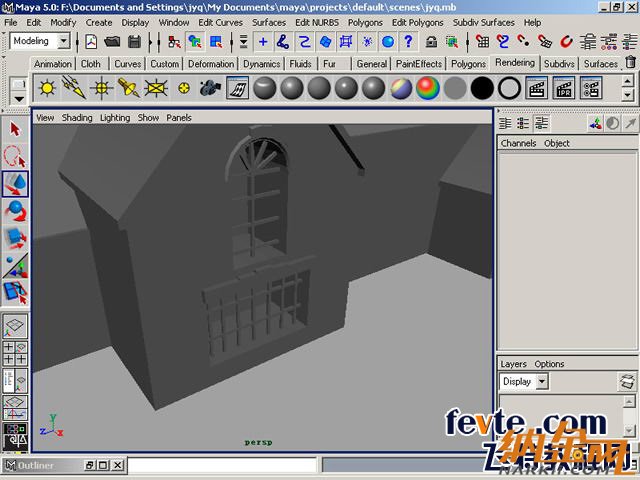Select the arrow Select tool
This screenshot has height=480, width=640.
pyautogui.click(x=15, y=129)
